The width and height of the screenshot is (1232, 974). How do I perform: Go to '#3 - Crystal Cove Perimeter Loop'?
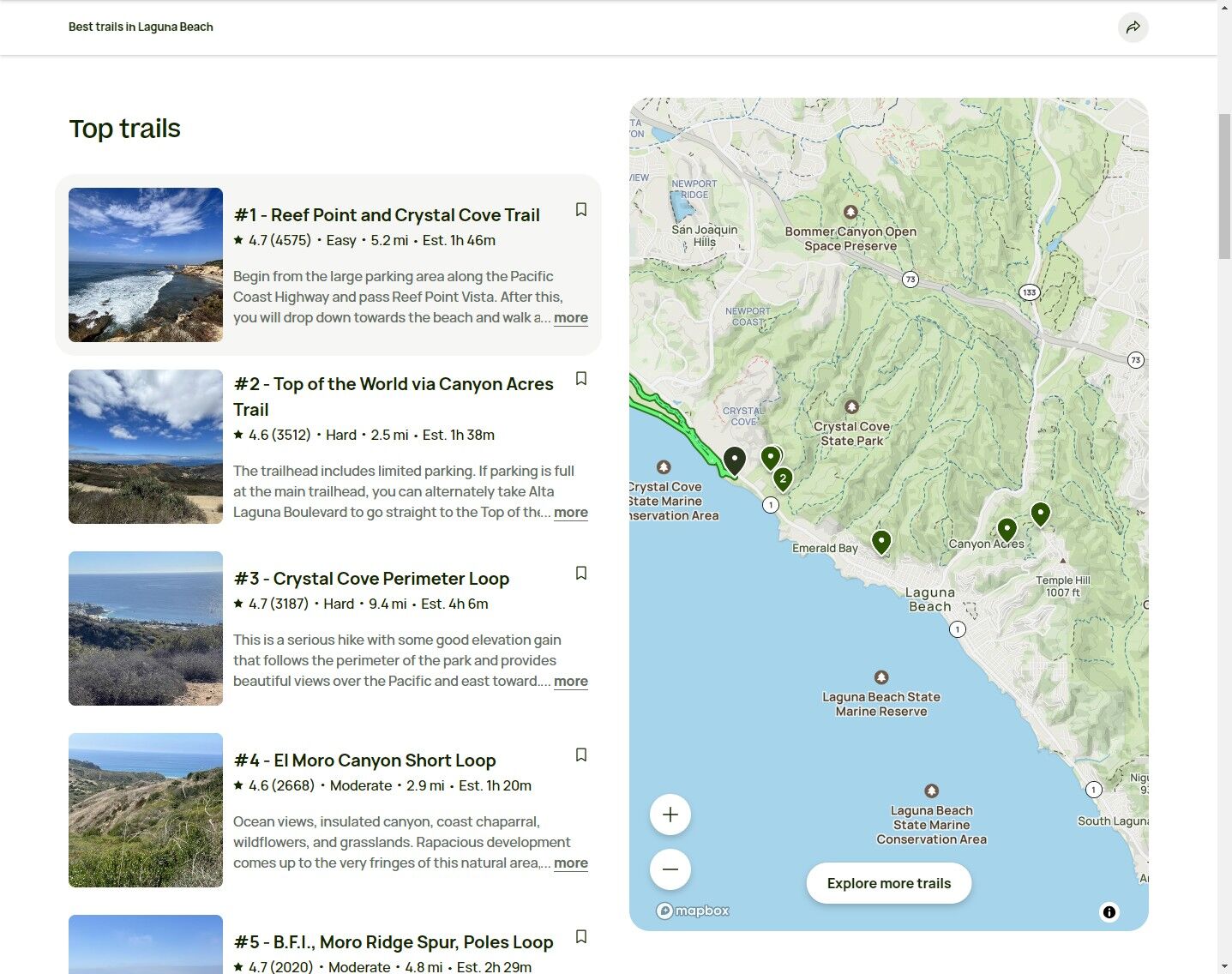pos(371,579)
